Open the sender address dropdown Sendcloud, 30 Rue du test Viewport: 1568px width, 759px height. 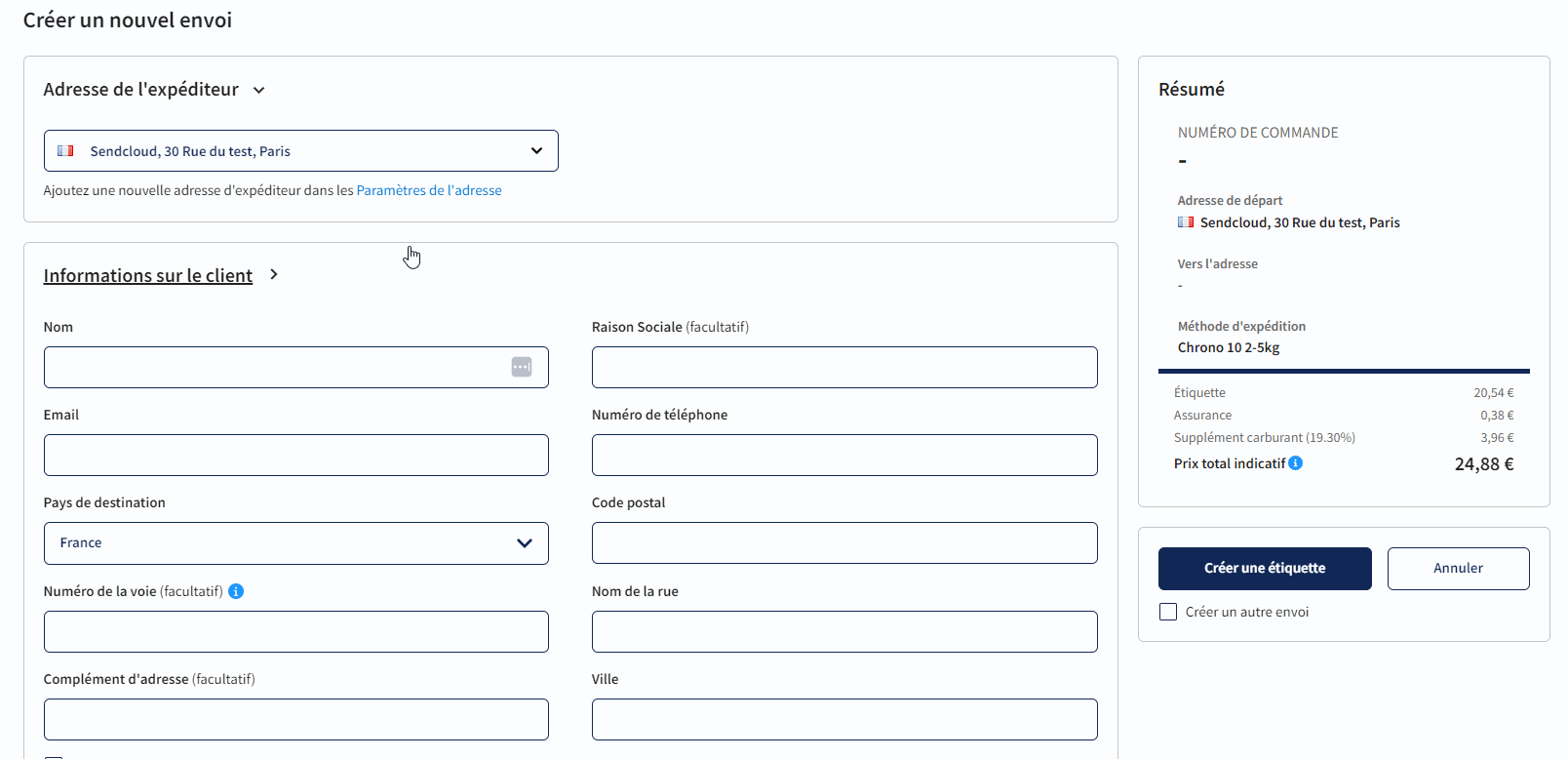tap(301, 151)
